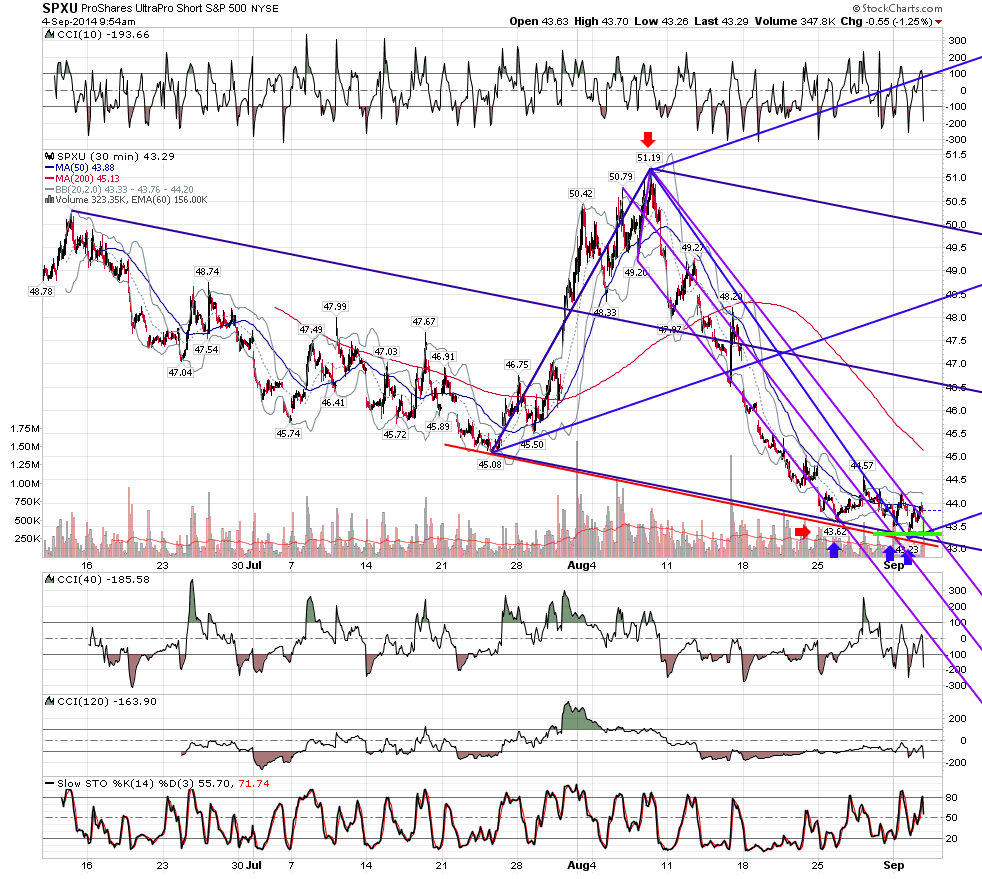
Task: Click the CCI(40) indicator panel icon
Action: (x=49, y=580)
